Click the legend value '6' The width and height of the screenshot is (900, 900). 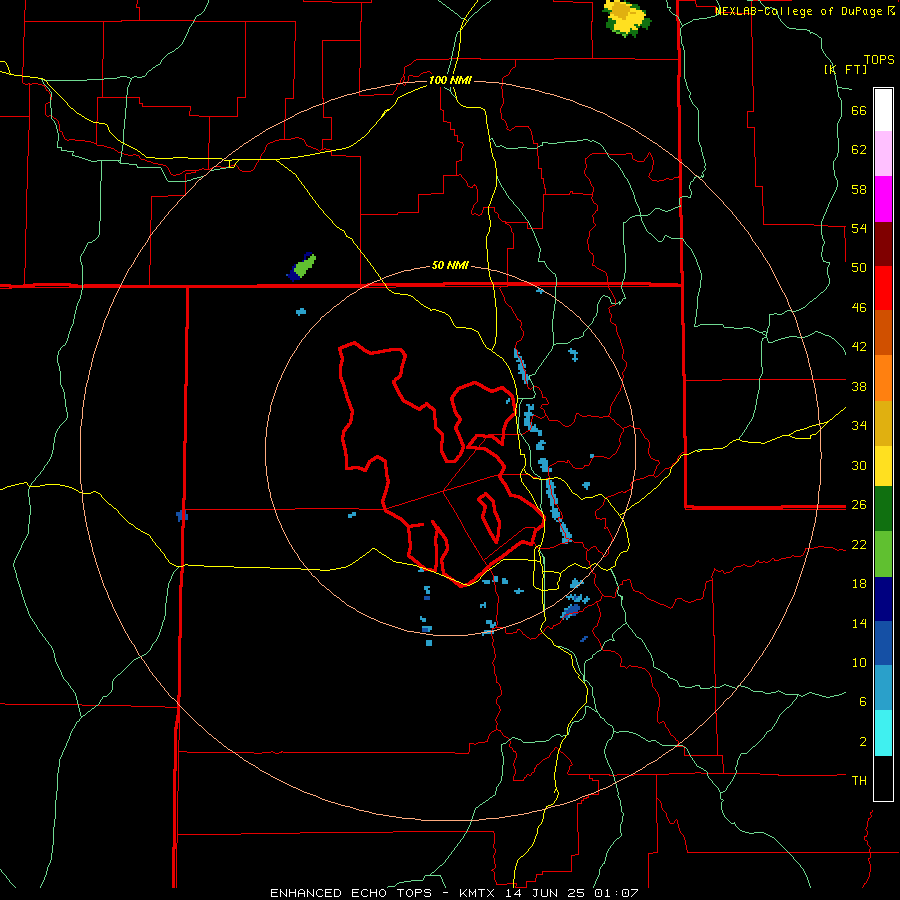pyautogui.click(x=863, y=701)
